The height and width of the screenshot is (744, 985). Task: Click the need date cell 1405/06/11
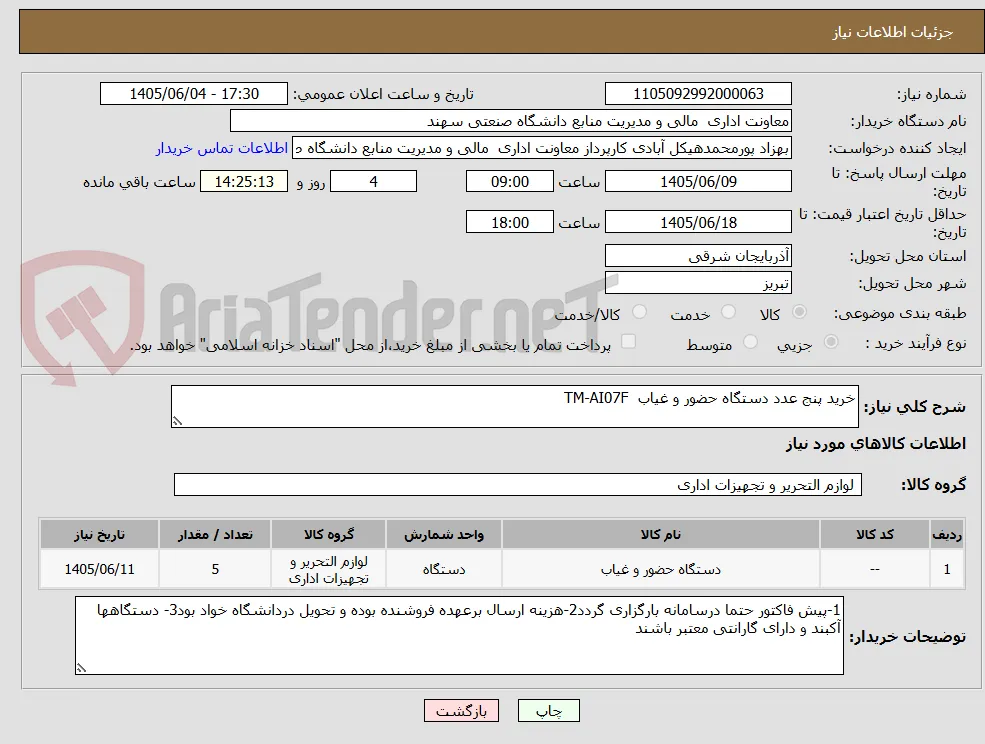(99, 569)
